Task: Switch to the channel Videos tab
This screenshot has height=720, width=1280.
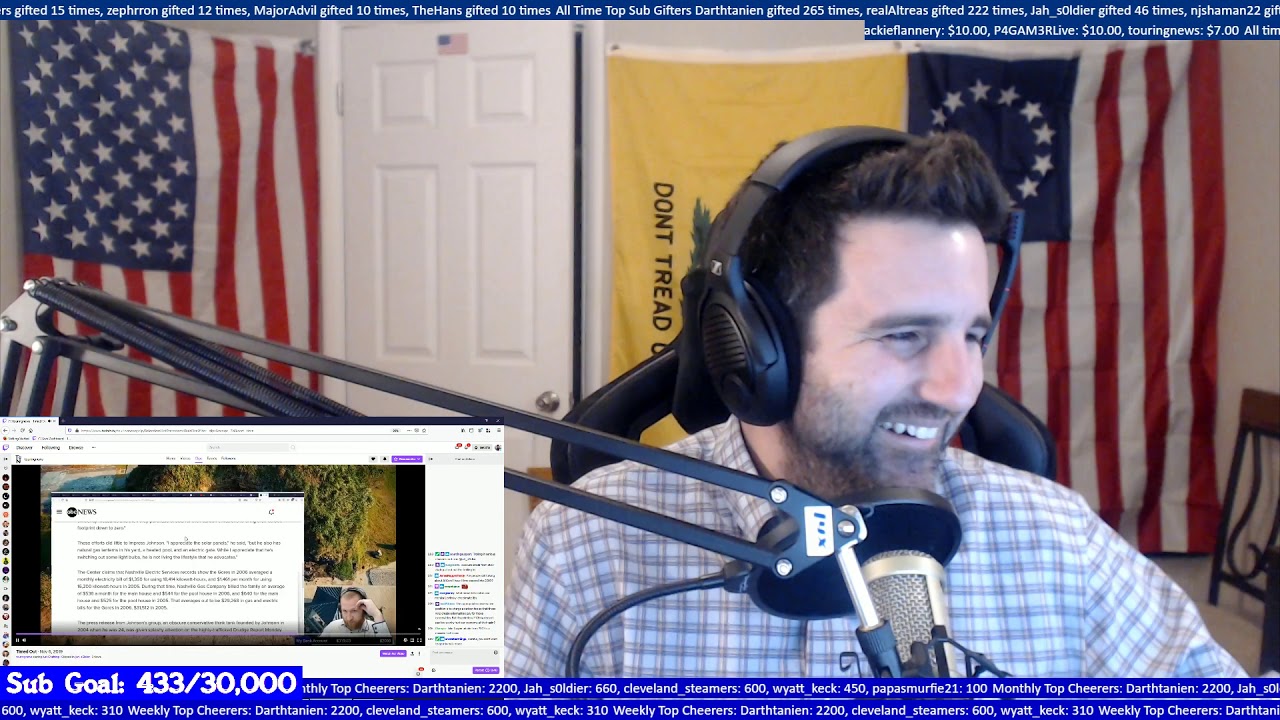Action: tap(185, 459)
